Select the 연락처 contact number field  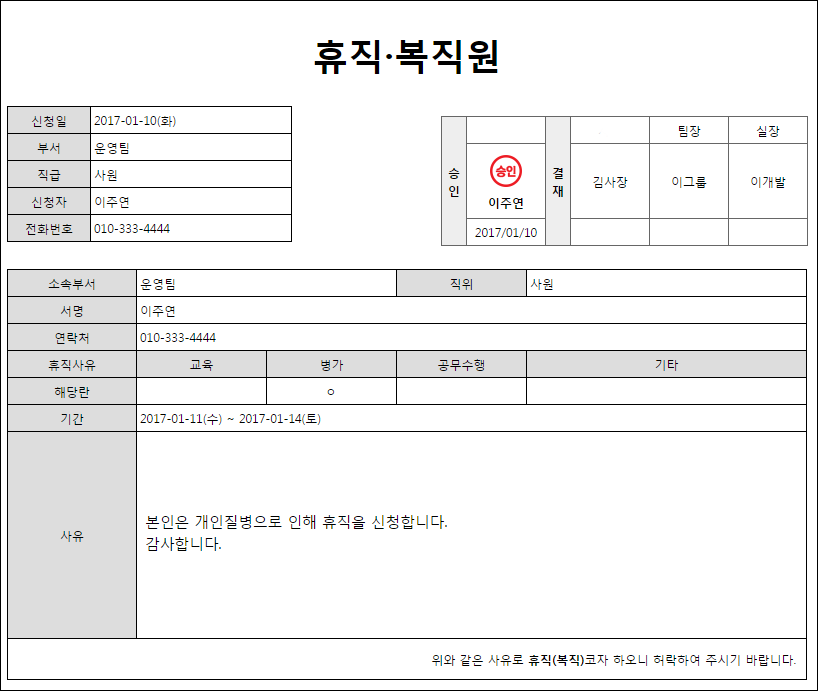point(470,338)
